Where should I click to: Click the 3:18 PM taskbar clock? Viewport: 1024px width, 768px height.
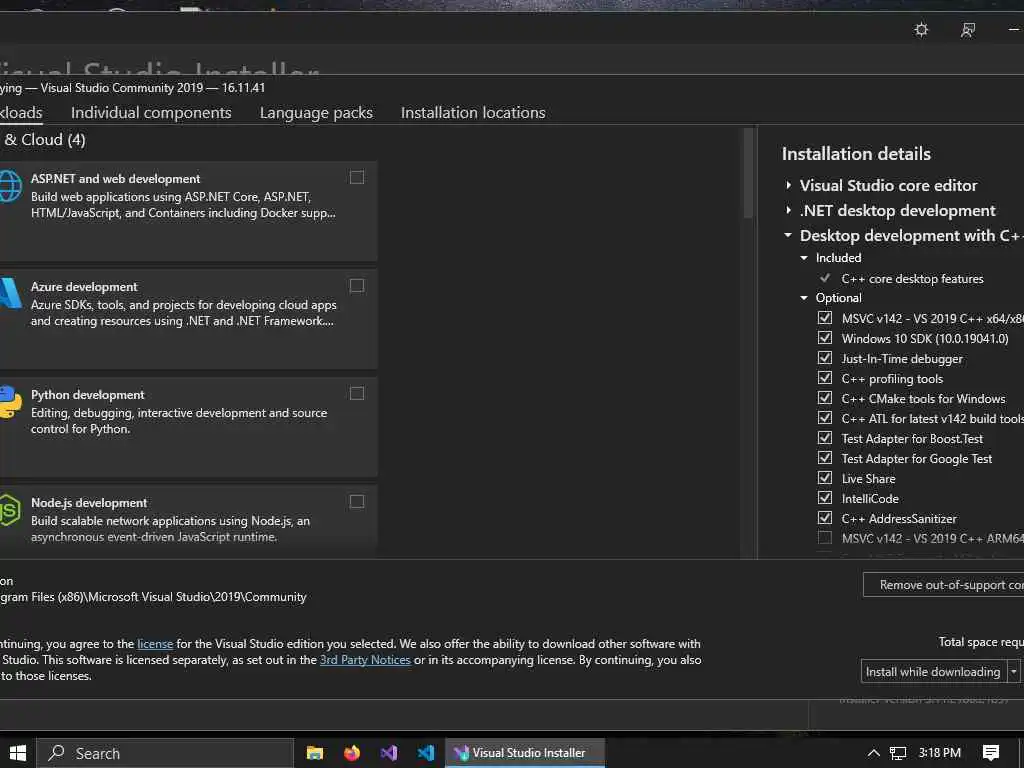point(939,753)
